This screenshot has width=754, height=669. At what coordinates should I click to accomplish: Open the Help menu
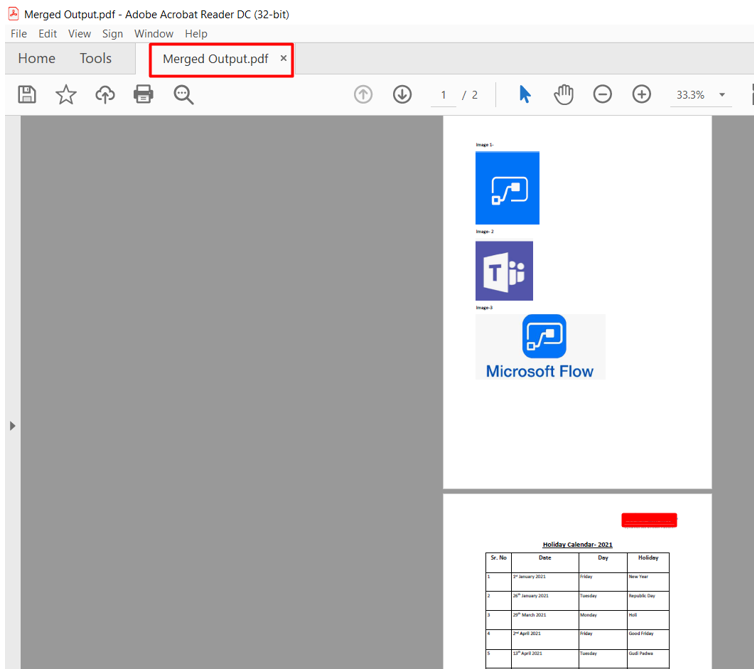pos(196,34)
